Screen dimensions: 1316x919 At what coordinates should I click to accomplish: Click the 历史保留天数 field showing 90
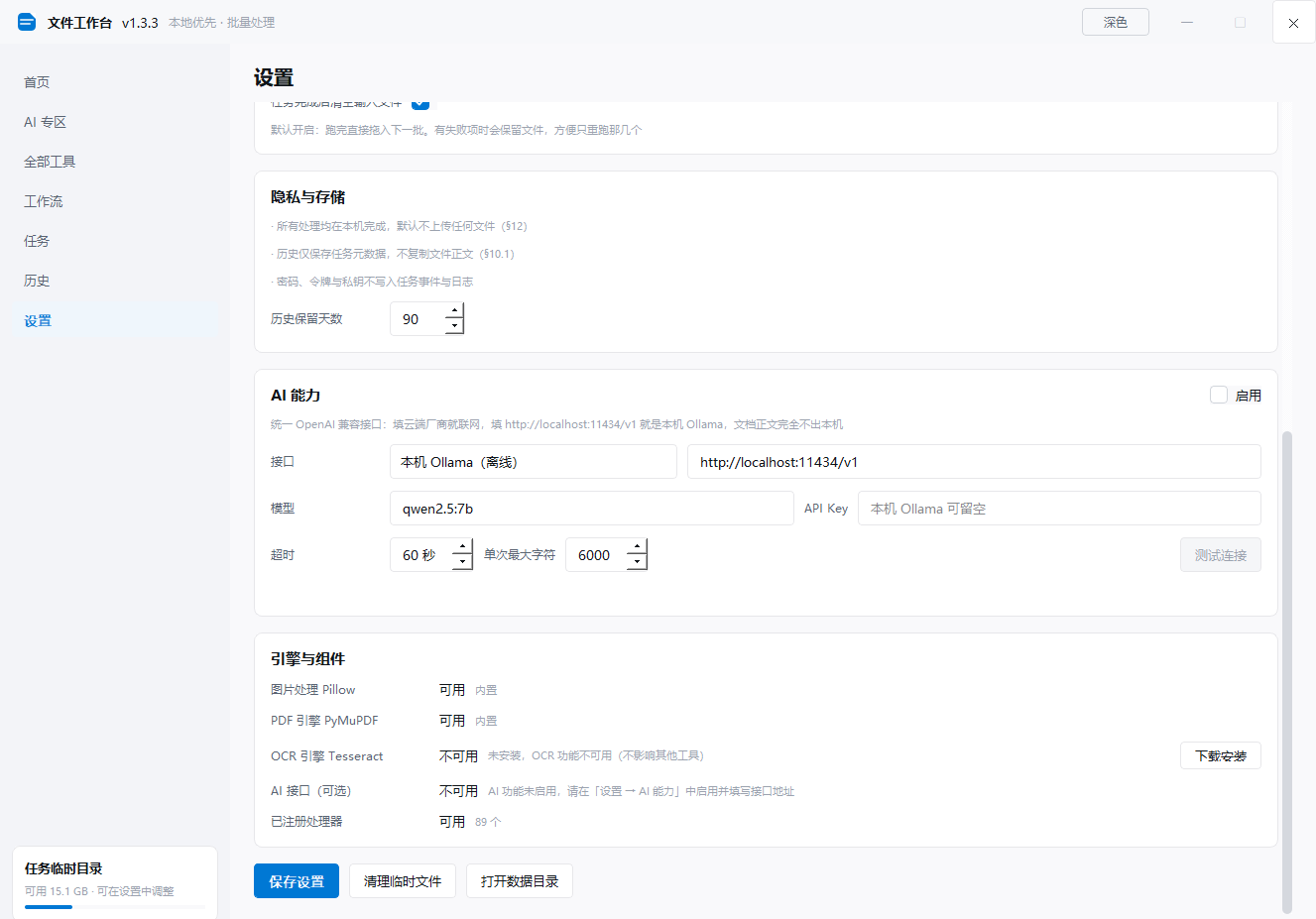(x=427, y=319)
